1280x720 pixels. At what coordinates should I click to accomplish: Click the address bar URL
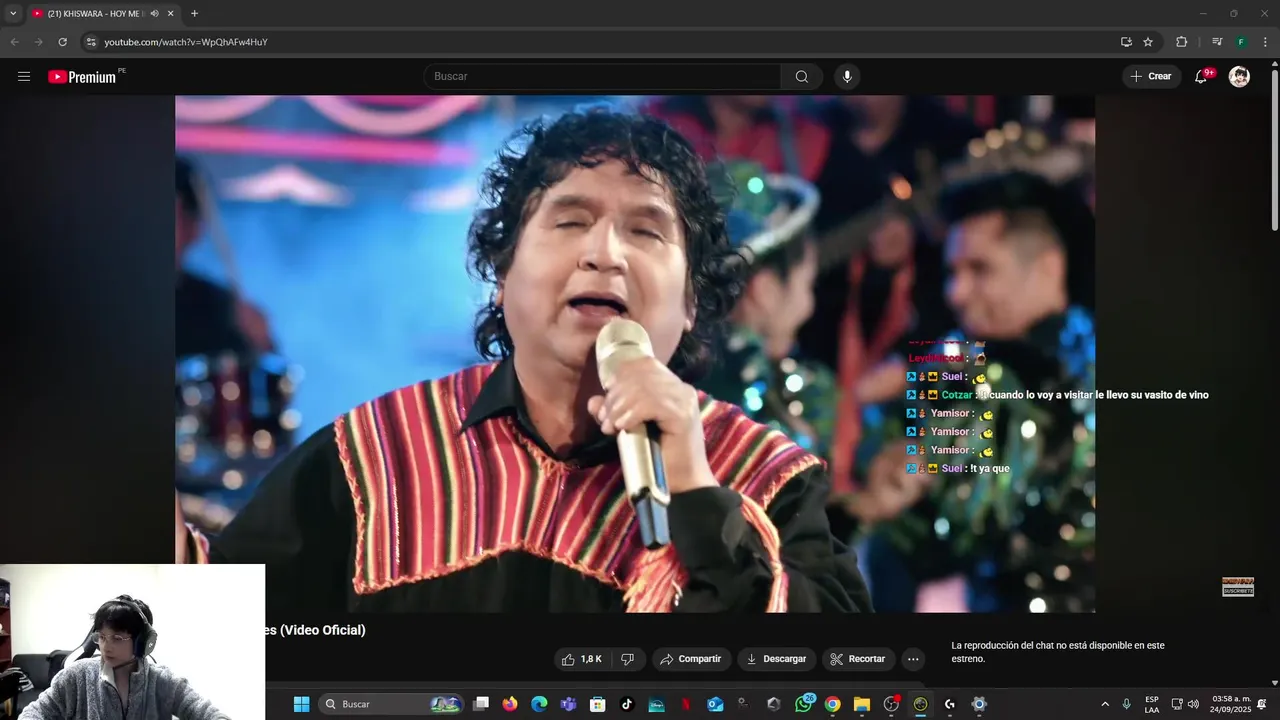tap(186, 42)
